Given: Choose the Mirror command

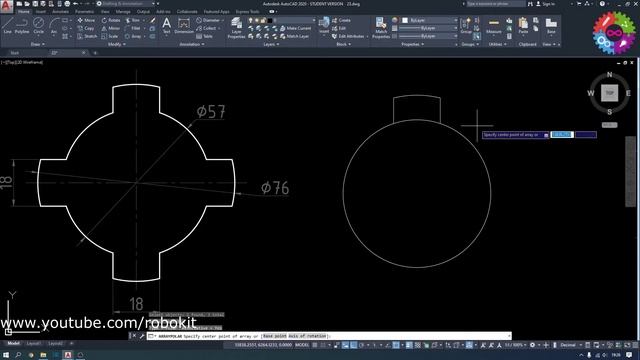Looking at the screenshot, I should pos(111,28).
